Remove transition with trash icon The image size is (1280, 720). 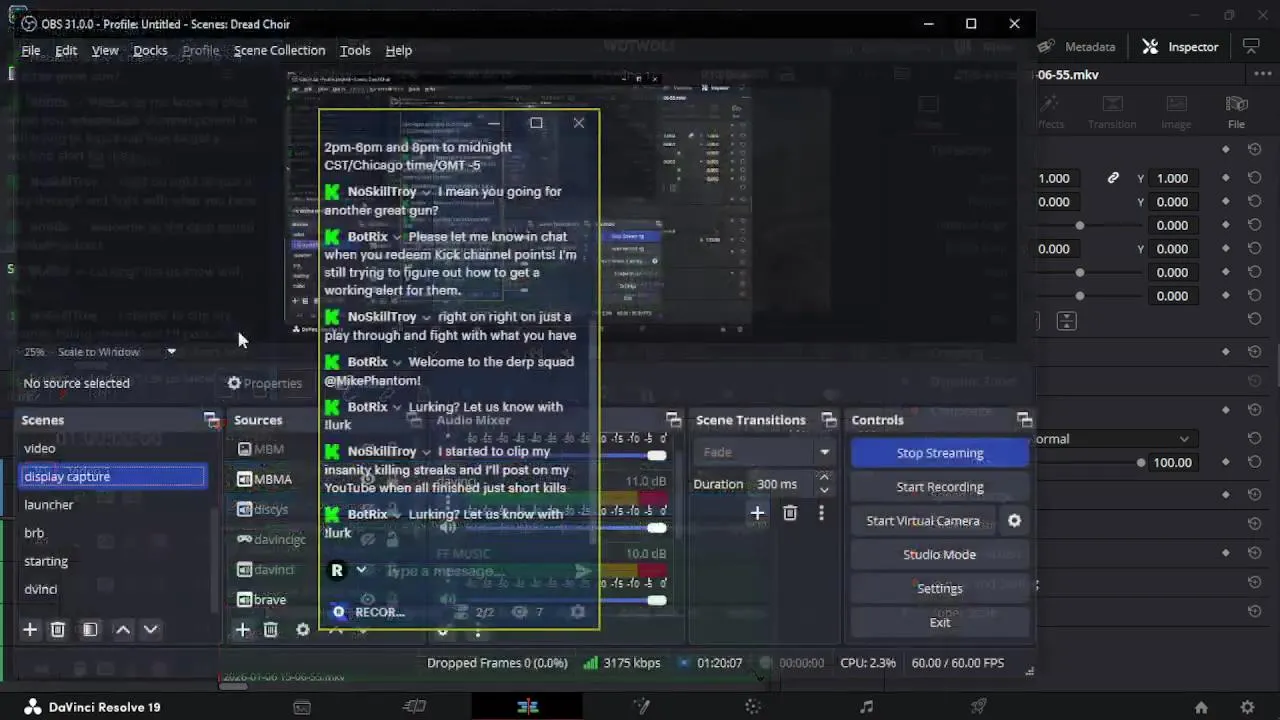(790, 513)
